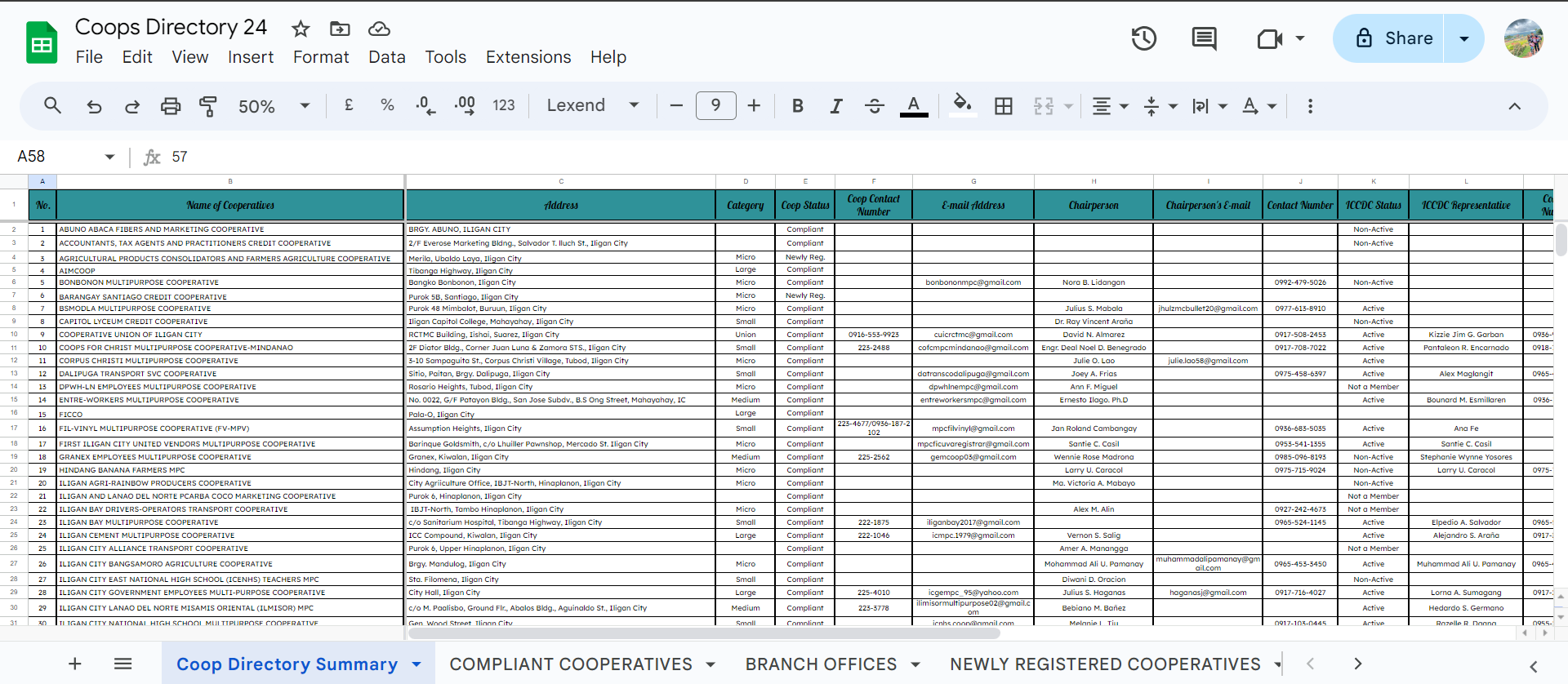Open version history clock icon
This screenshot has height=684, width=1568.
tap(1143, 38)
